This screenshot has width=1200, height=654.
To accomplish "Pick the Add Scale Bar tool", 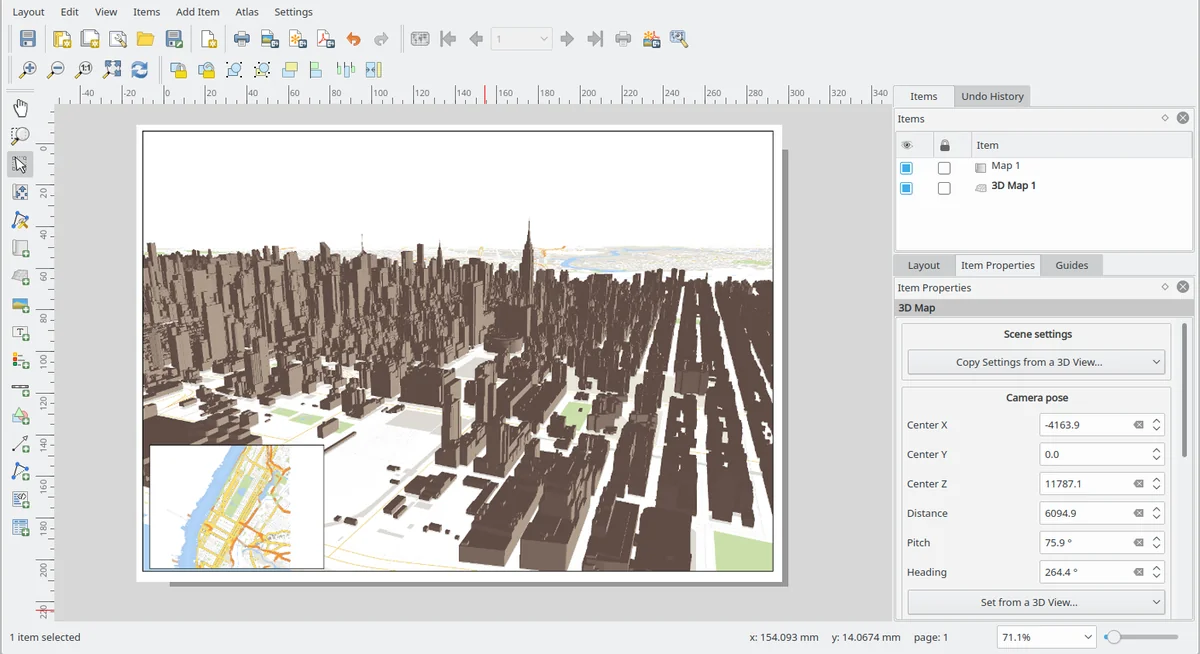I will [x=20, y=389].
